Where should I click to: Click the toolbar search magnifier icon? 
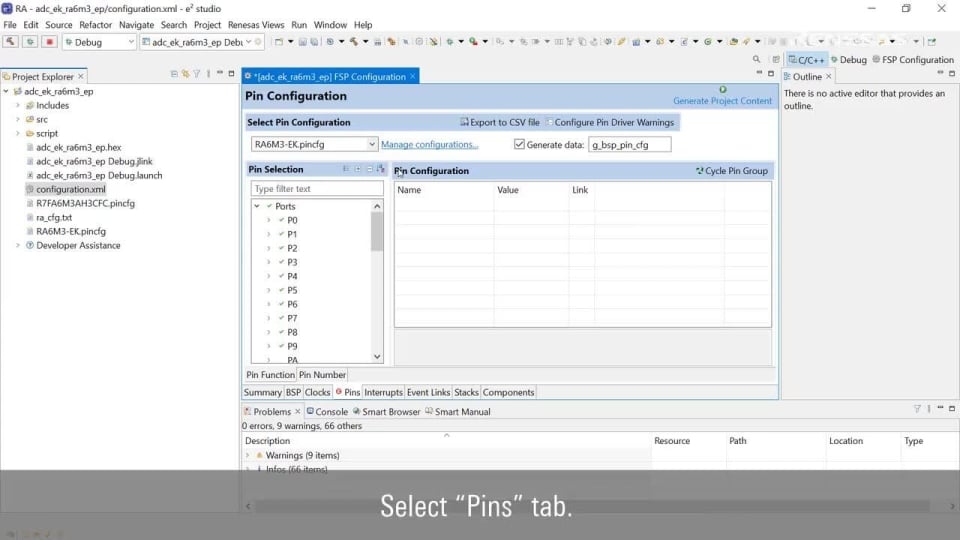(757, 60)
